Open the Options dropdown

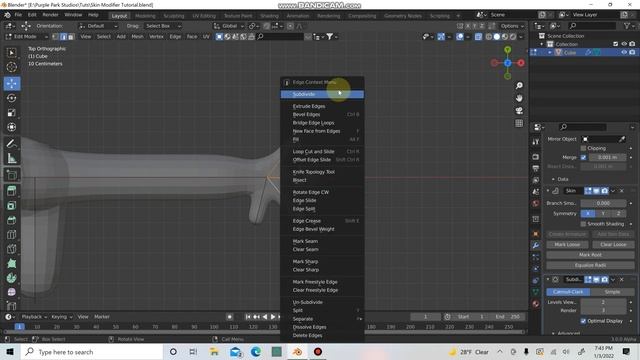(512, 26)
